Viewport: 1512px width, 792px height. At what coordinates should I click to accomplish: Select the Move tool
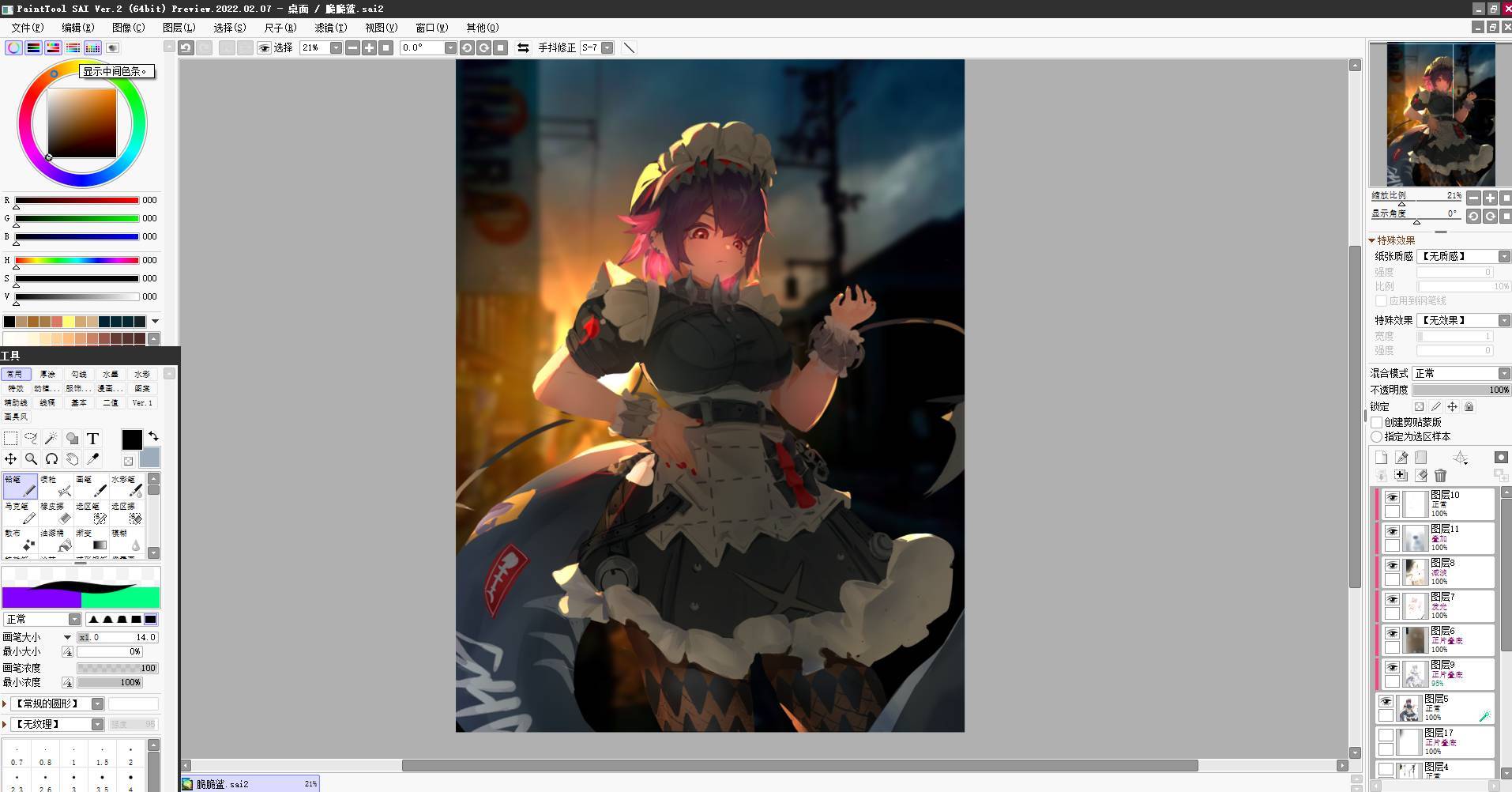tap(10, 458)
